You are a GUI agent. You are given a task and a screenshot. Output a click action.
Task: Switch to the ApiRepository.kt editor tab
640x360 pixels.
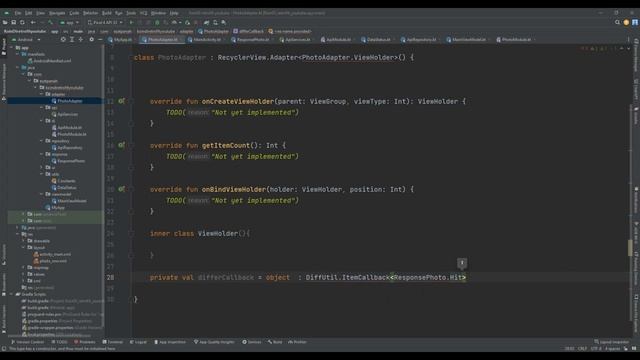pyautogui.click(x=421, y=40)
